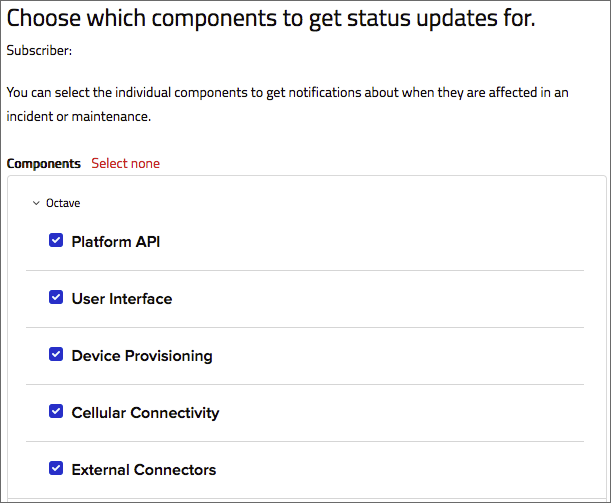Click the Device Provisioning label text

[x=142, y=356]
